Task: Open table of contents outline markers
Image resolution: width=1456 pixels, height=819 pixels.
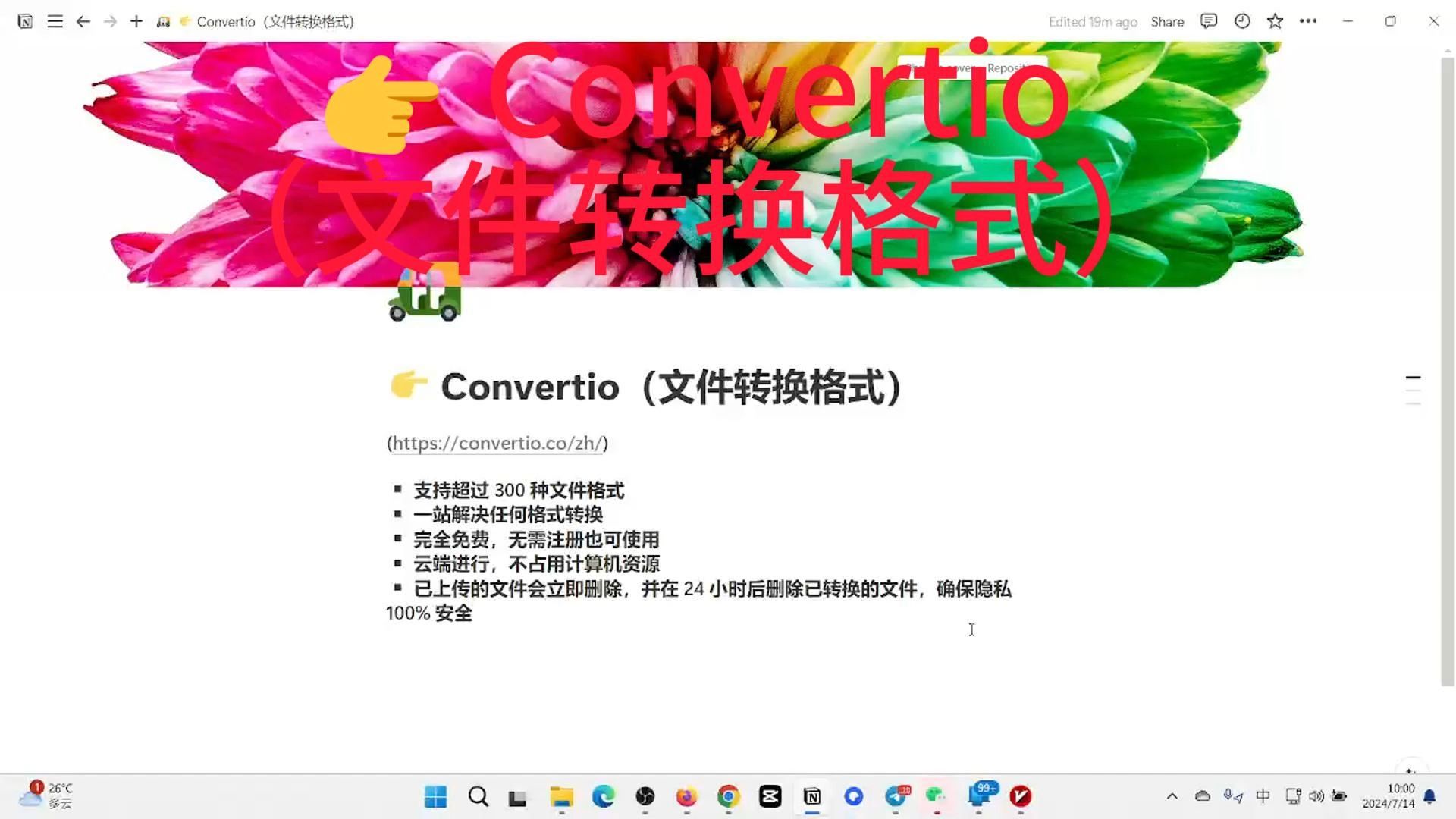Action: coord(1413,390)
